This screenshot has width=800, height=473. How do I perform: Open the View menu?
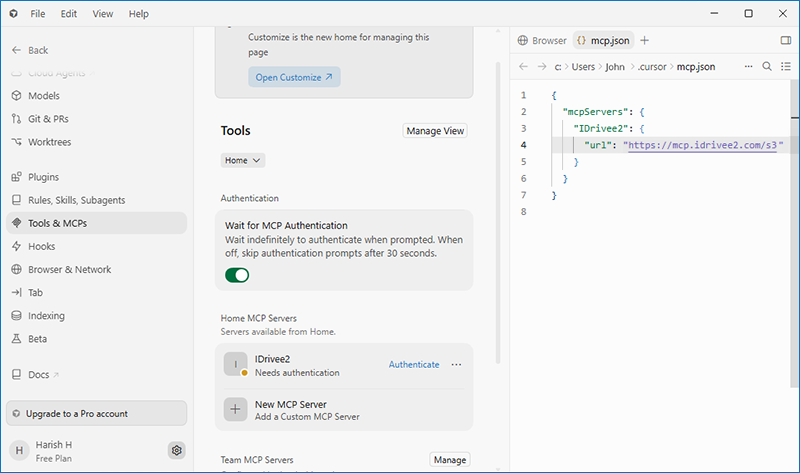103,14
